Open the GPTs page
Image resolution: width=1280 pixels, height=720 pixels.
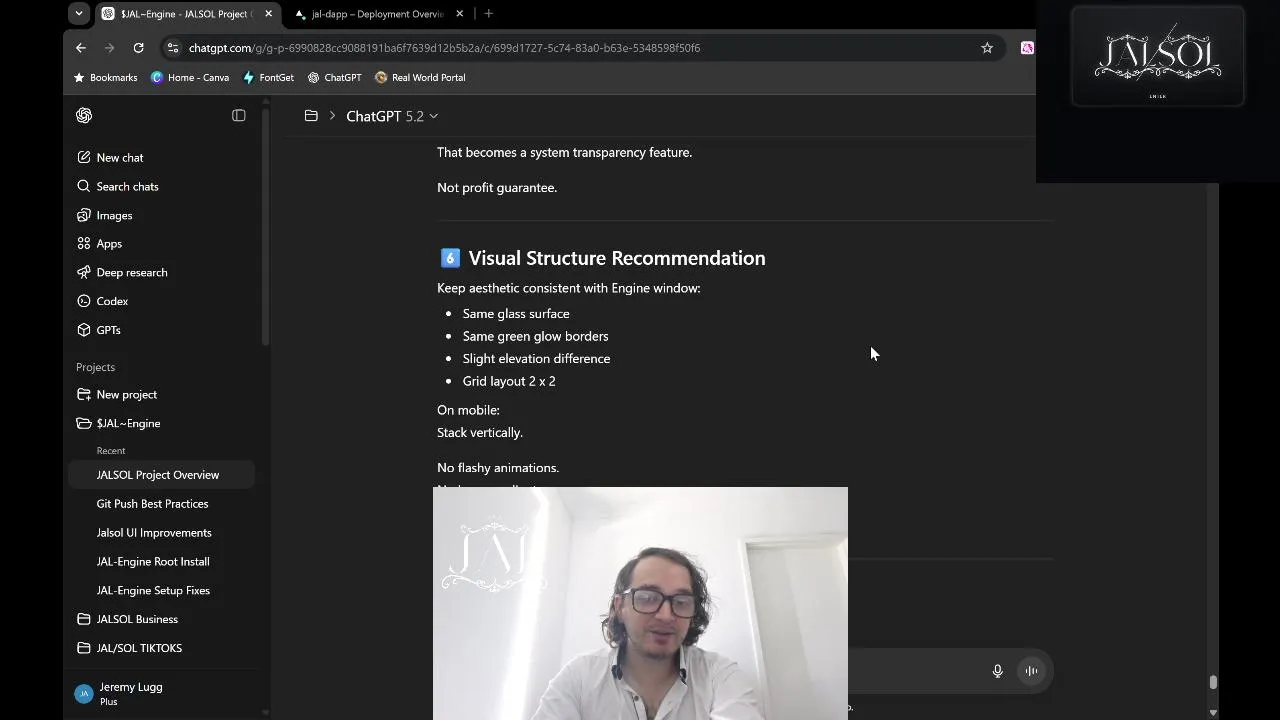tap(108, 330)
